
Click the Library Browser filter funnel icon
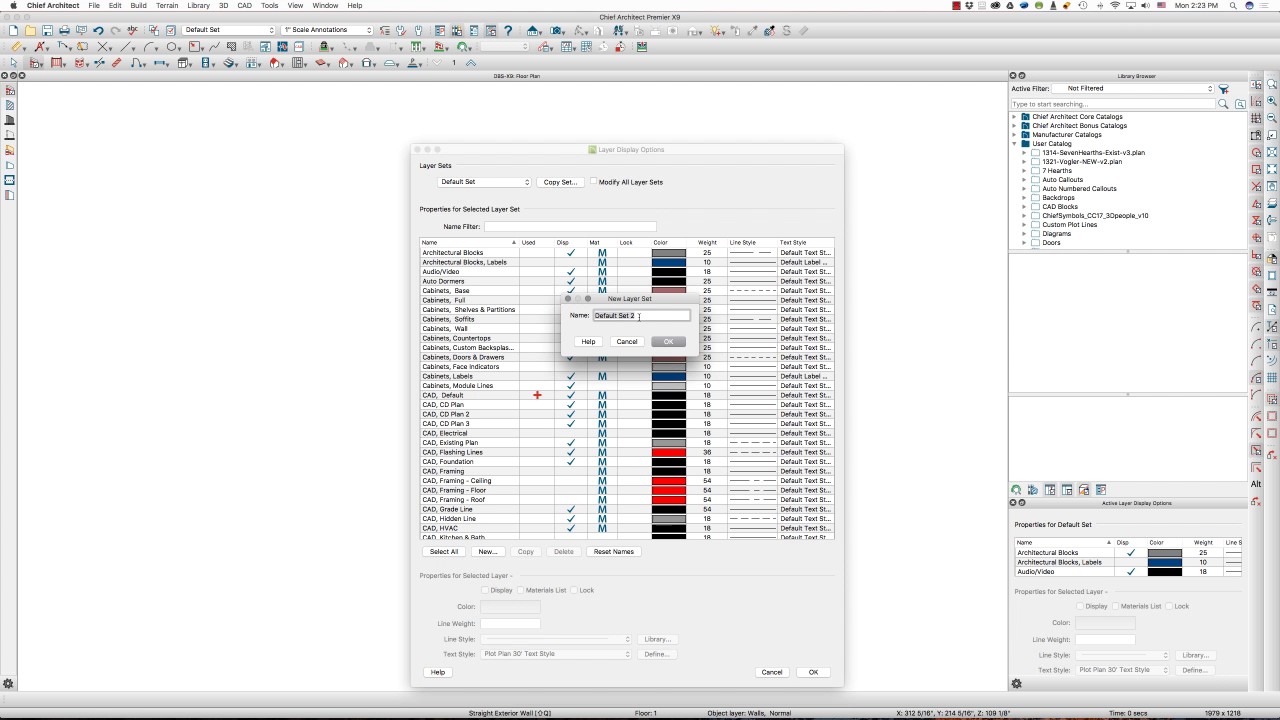coord(1223,89)
